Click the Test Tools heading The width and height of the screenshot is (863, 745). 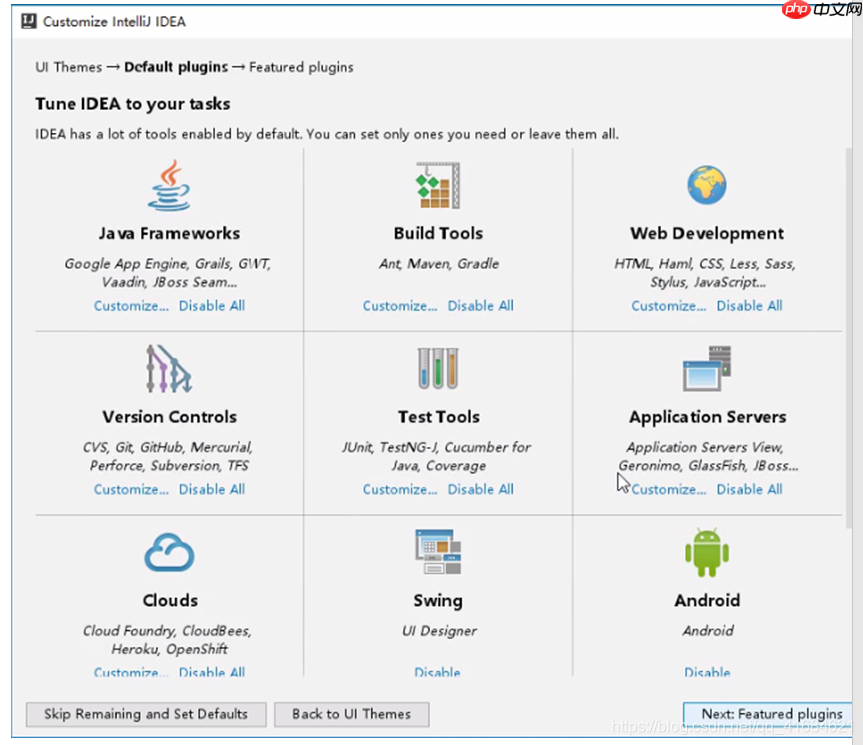click(x=439, y=417)
